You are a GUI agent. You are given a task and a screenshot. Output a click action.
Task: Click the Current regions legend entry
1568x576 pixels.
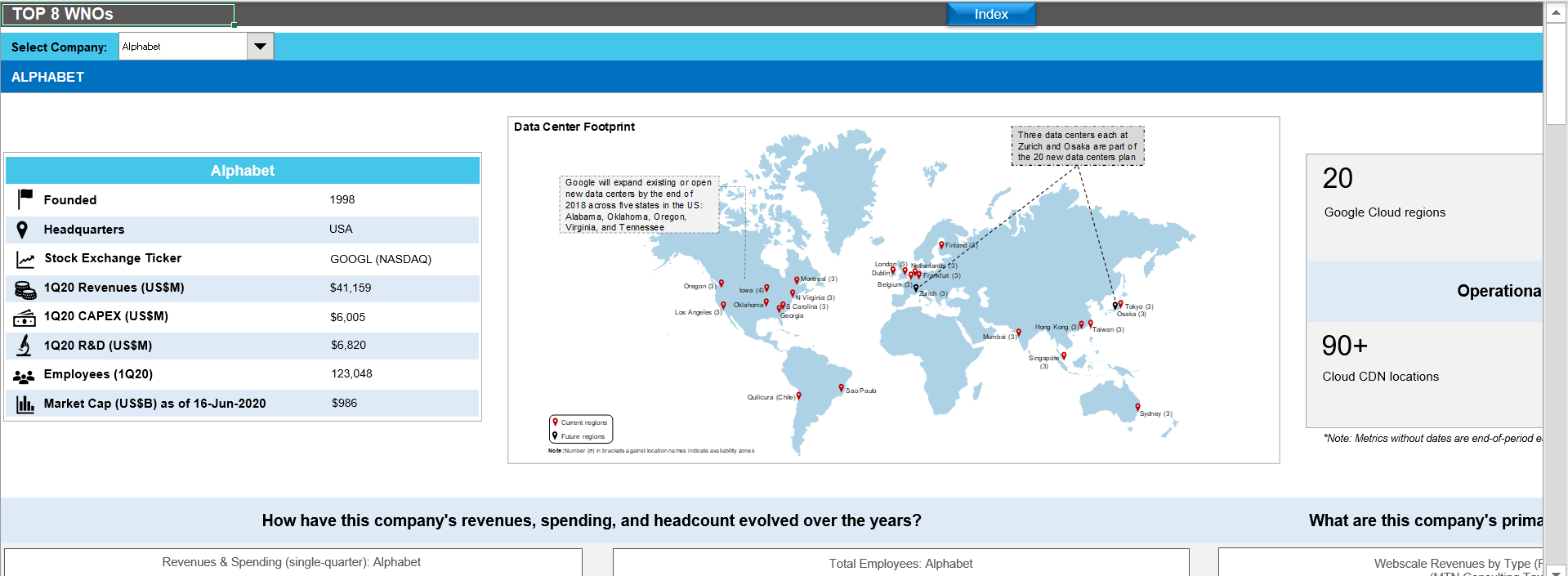coord(583,422)
